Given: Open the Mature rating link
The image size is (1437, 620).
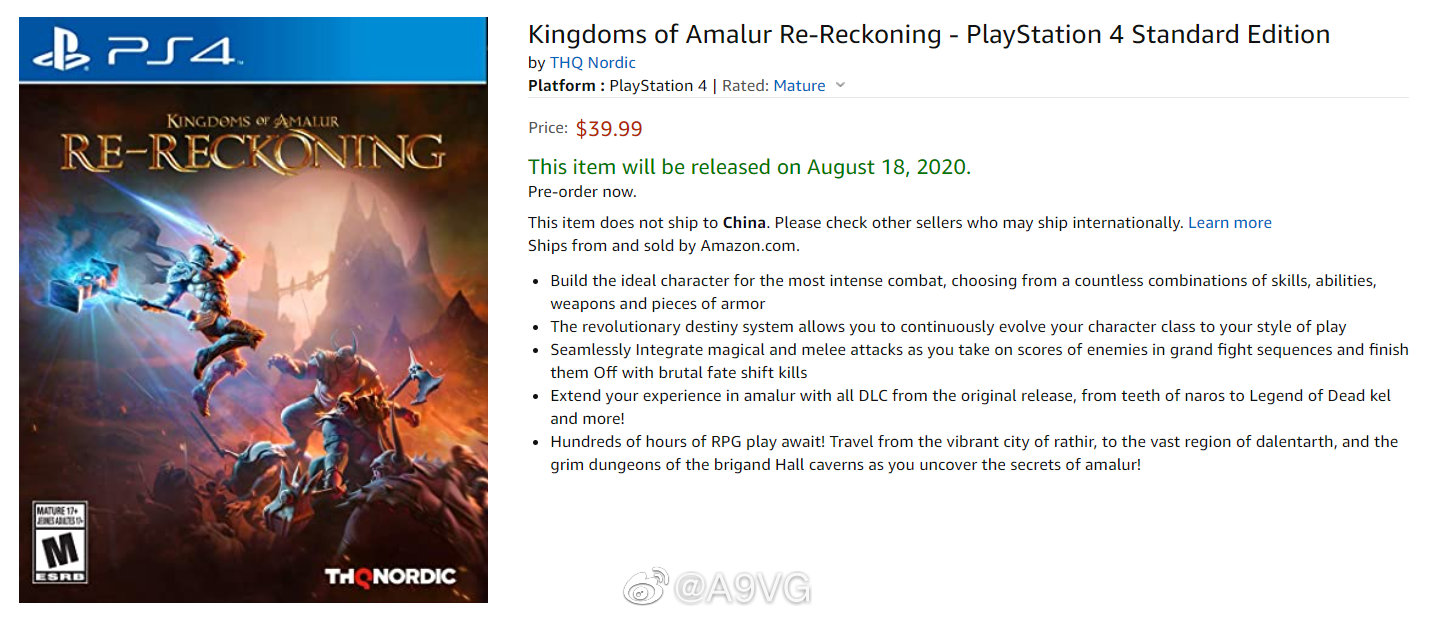Looking at the screenshot, I should (x=799, y=86).
